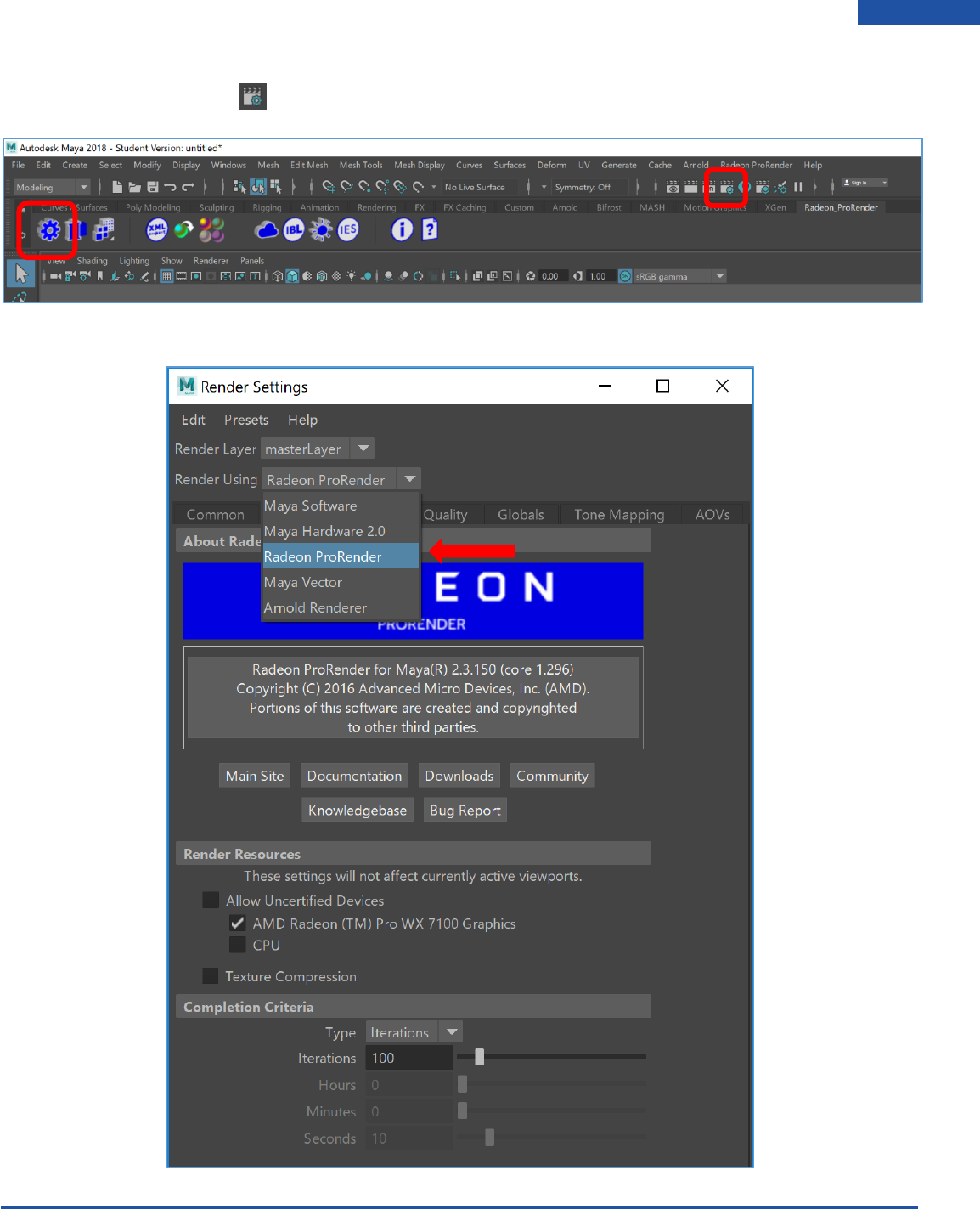Choose Arnold Renderer in renderer list
Image resolution: width=980 pixels, height=1209 pixels.
pos(341,607)
